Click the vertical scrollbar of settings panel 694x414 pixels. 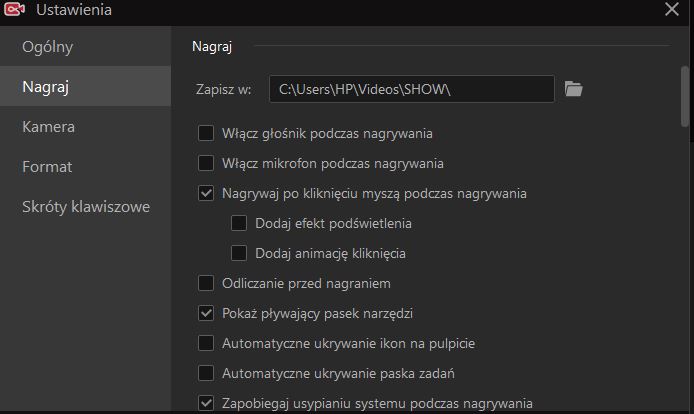[685, 97]
